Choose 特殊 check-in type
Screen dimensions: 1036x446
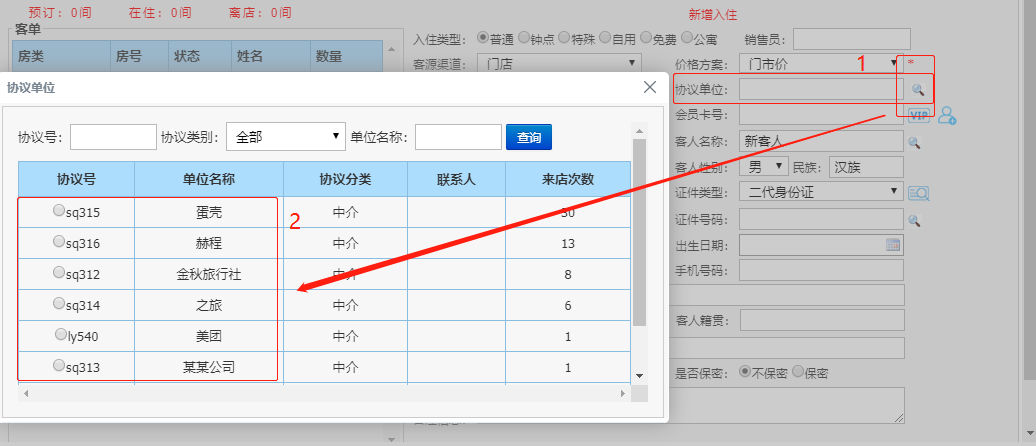click(x=564, y=38)
